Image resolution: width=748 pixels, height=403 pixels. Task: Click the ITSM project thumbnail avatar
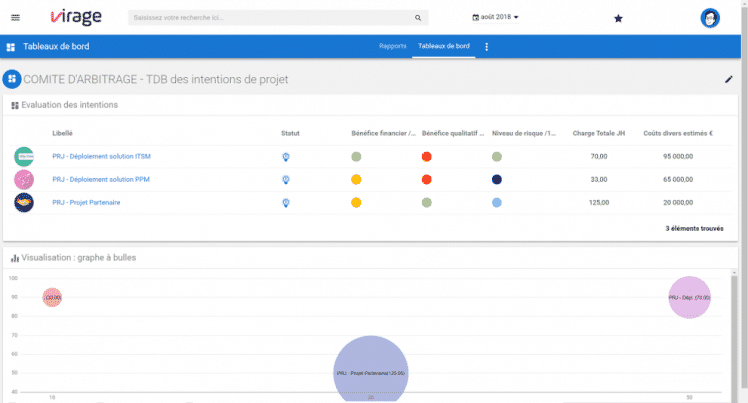click(x=24, y=156)
